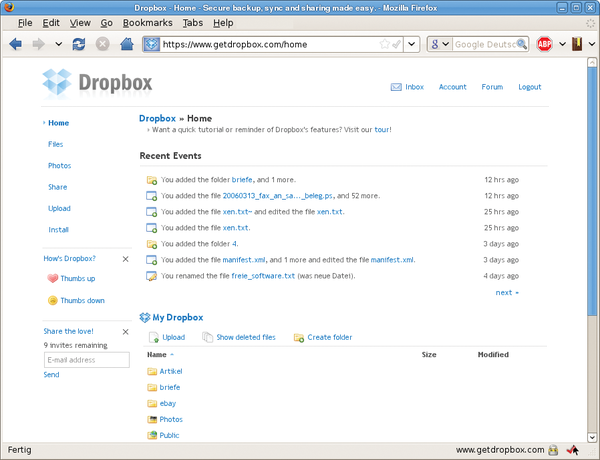Click the scrollbar up arrow
Image resolution: width=600 pixels, height=460 pixels.
point(592,62)
